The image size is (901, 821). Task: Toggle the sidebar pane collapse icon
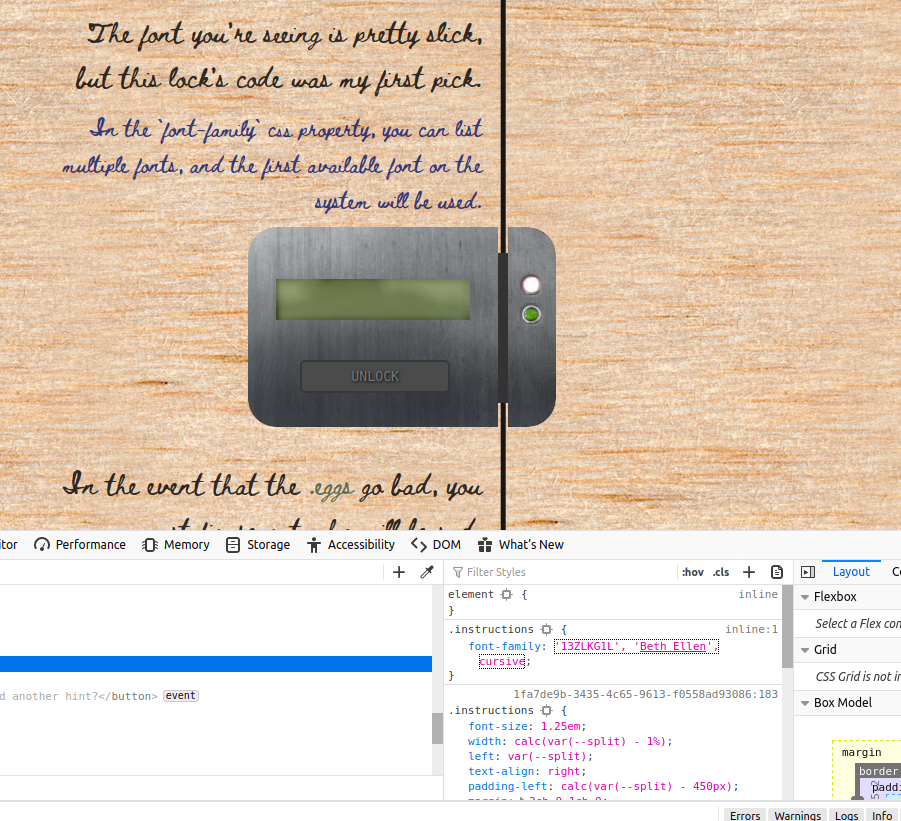808,572
